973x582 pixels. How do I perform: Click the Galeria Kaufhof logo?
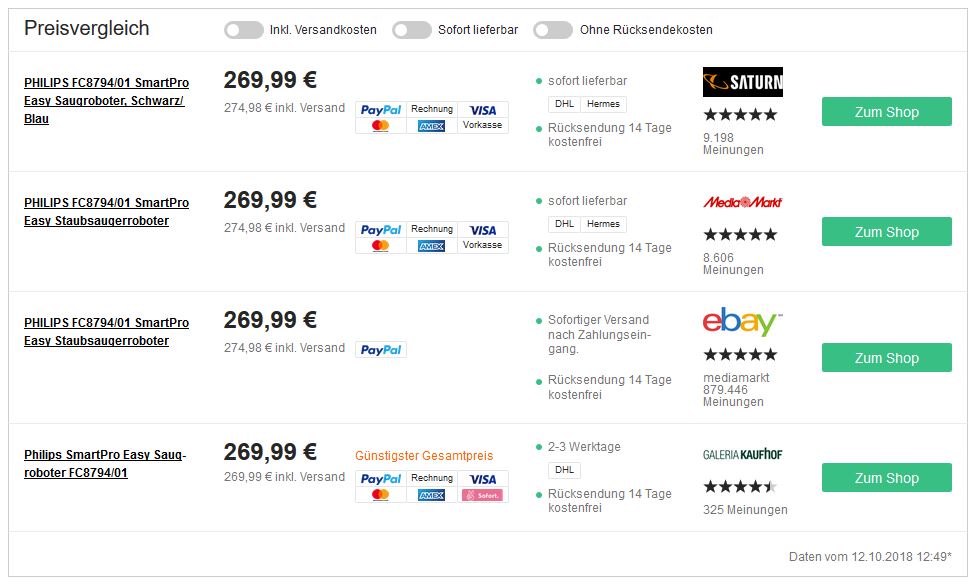(x=742, y=454)
